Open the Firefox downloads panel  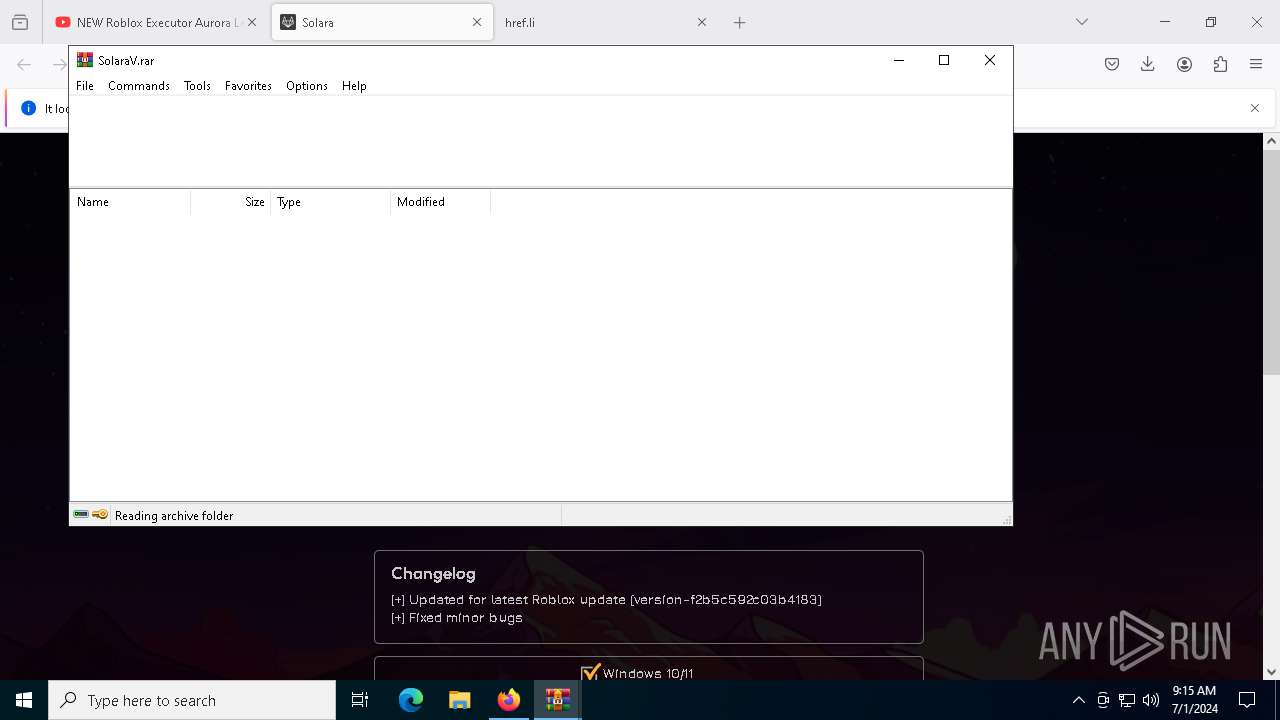tap(1148, 64)
